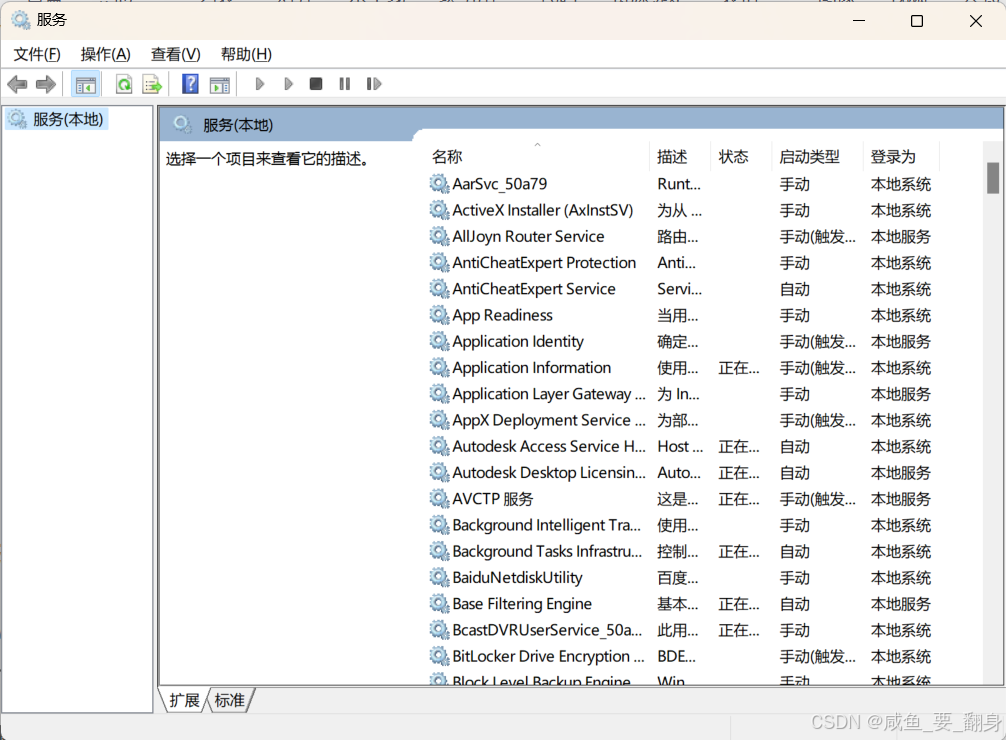Click the gear icon of Base Filtering Engine
The height and width of the screenshot is (740, 1006).
coord(439,604)
